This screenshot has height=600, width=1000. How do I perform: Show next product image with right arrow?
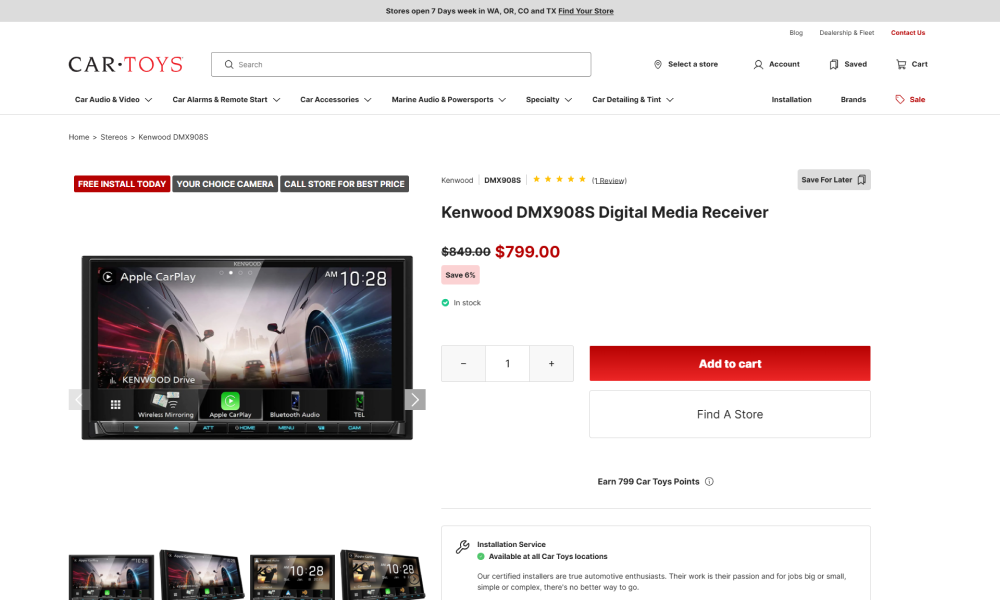click(414, 400)
